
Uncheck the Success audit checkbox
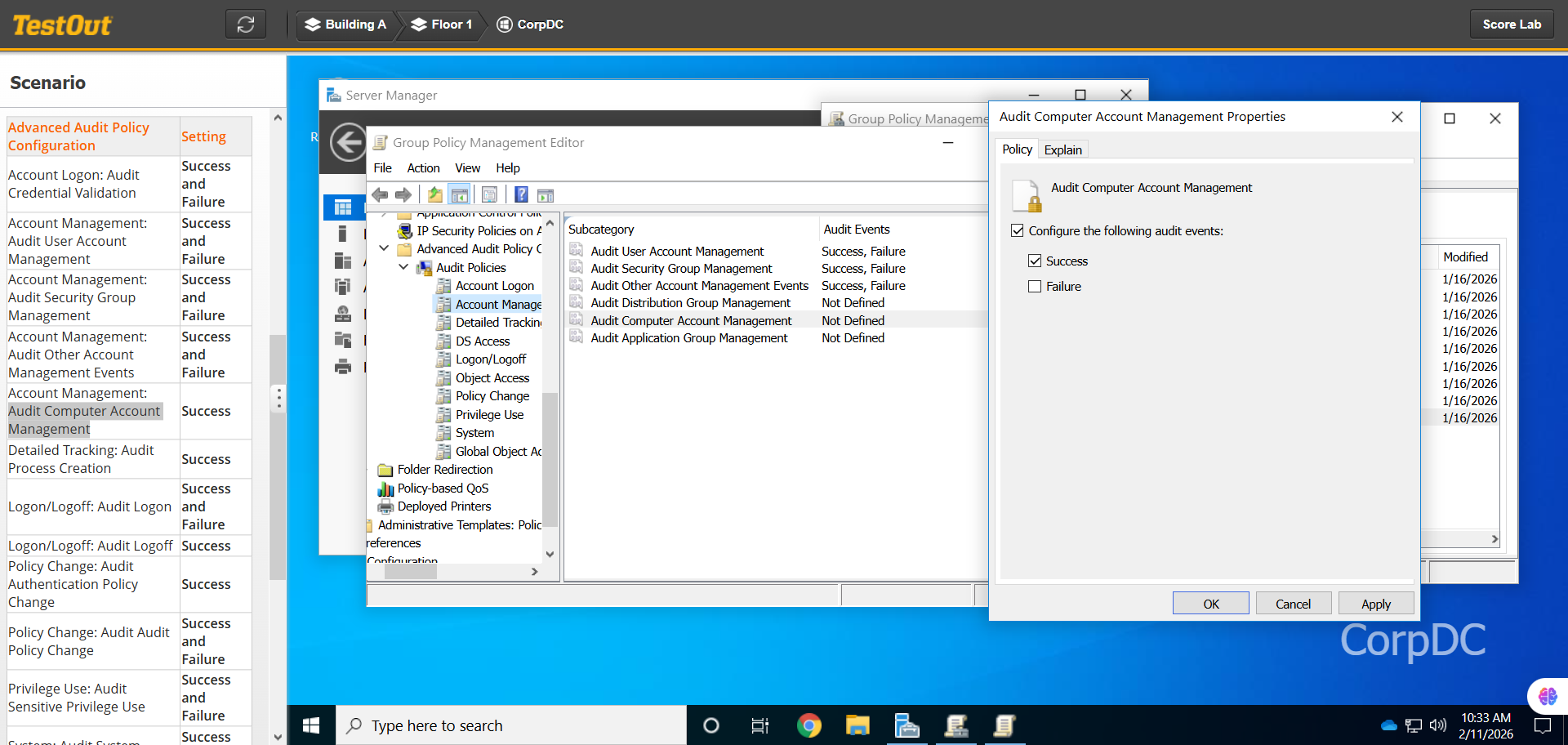tap(1035, 261)
